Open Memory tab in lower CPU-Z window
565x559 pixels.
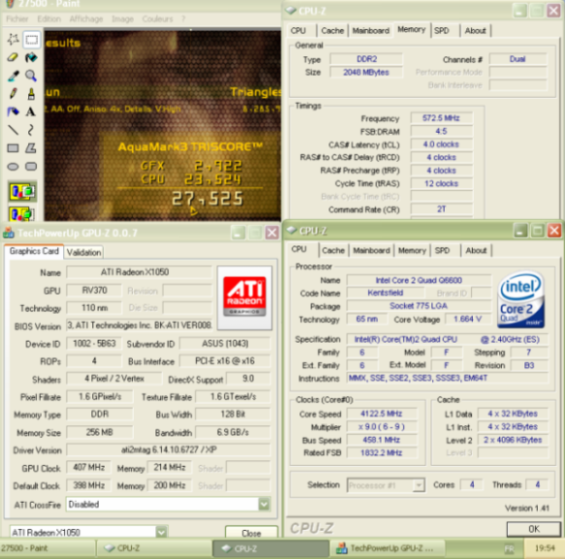point(412,250)
